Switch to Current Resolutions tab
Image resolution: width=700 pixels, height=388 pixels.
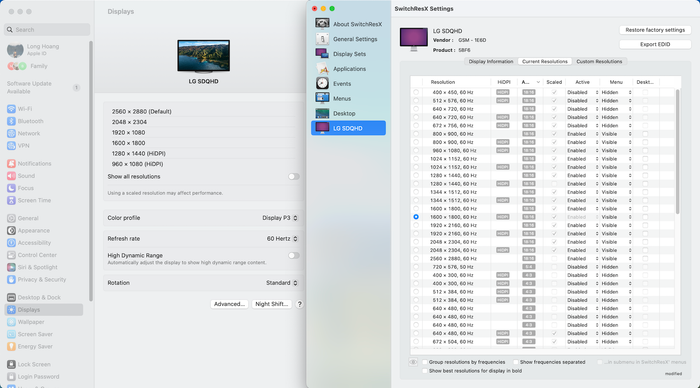point(545,62)
